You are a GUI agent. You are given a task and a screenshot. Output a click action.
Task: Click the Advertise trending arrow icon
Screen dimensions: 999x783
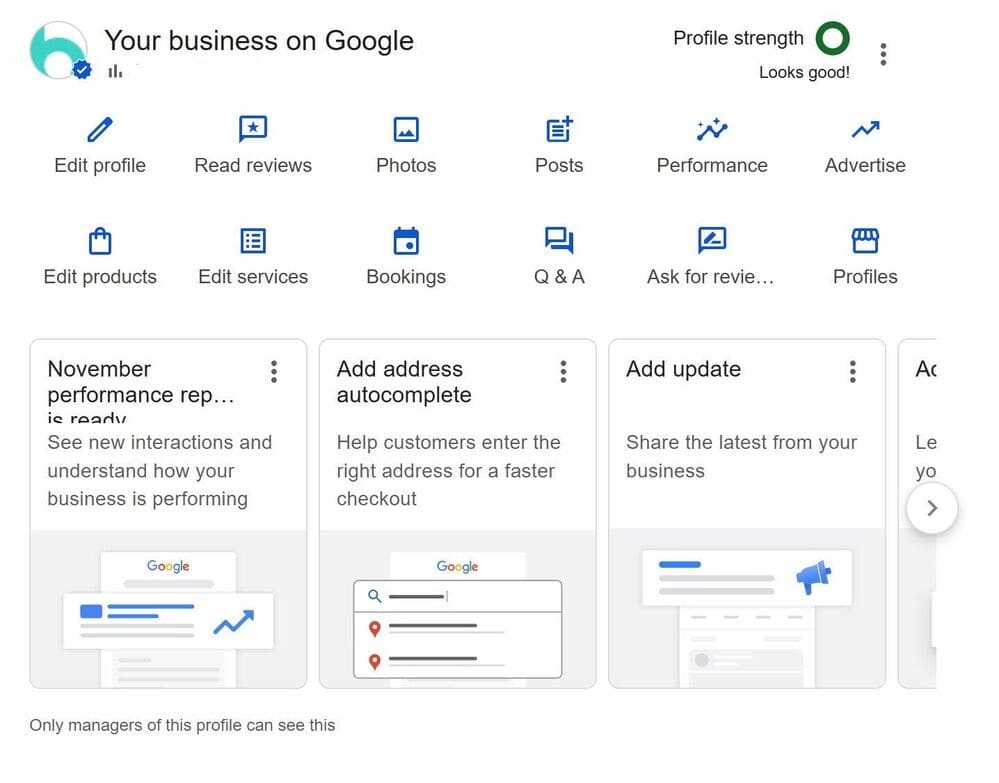pyautogui.click(x=864, y=129)
